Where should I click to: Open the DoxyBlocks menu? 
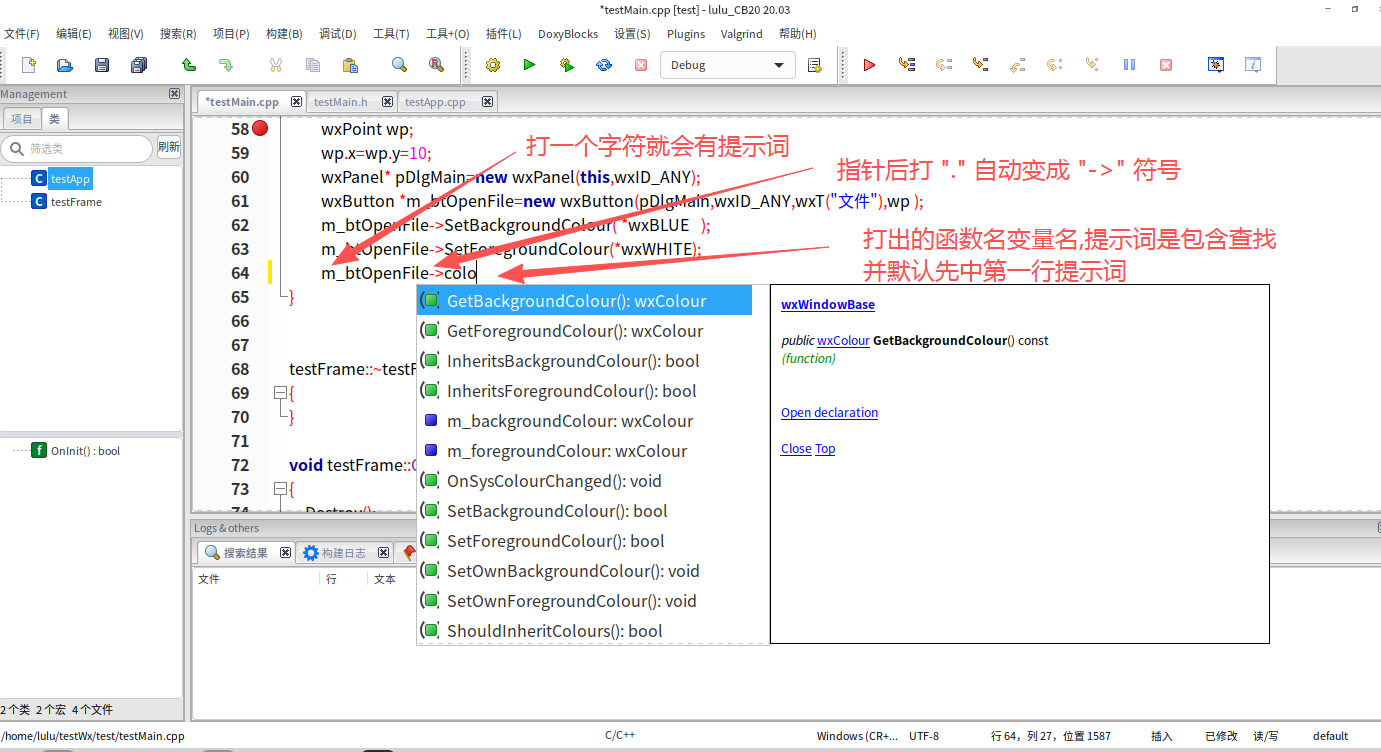click(x=568, y=34)
